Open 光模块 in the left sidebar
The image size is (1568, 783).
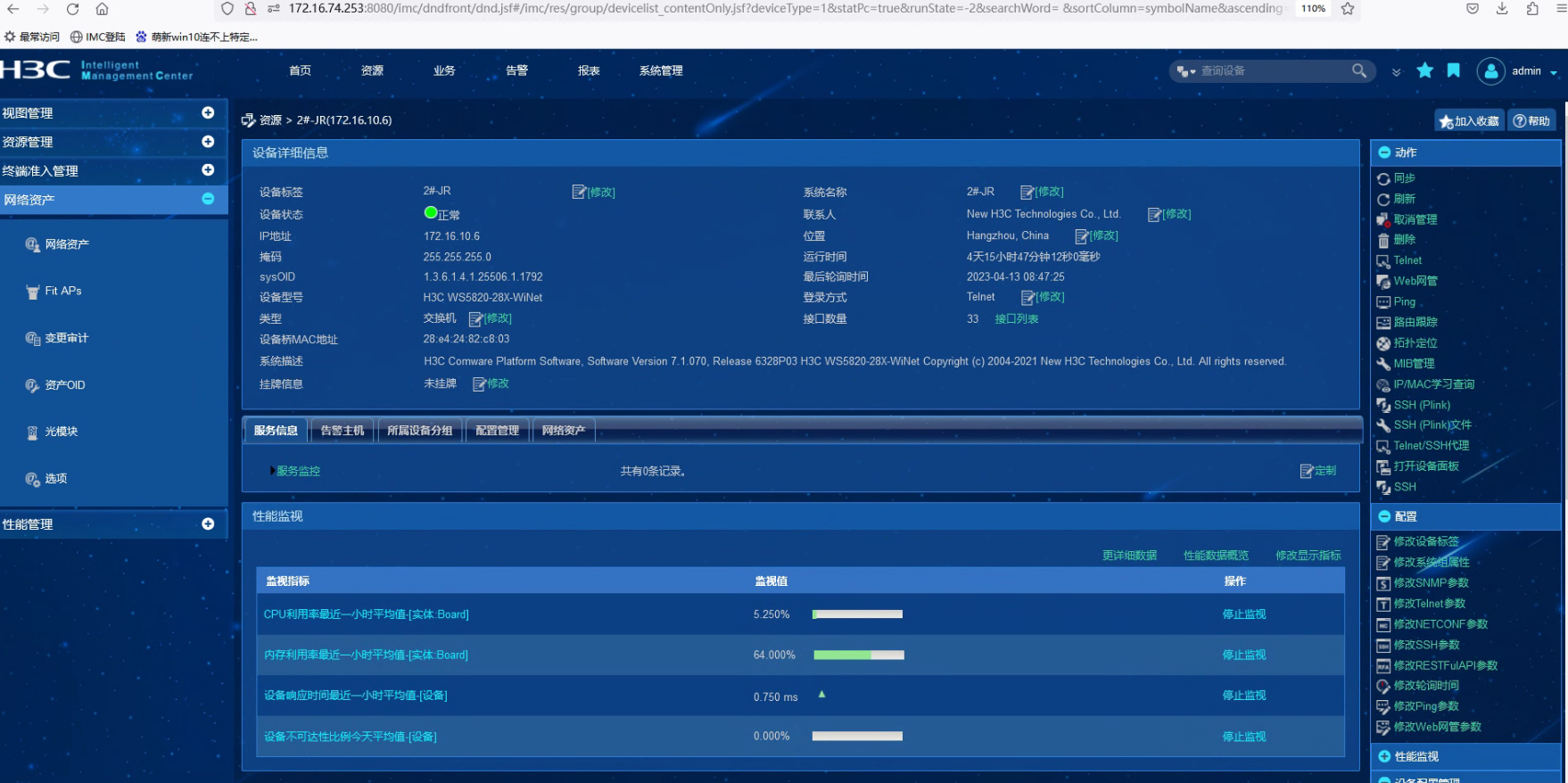click(62, 432)
